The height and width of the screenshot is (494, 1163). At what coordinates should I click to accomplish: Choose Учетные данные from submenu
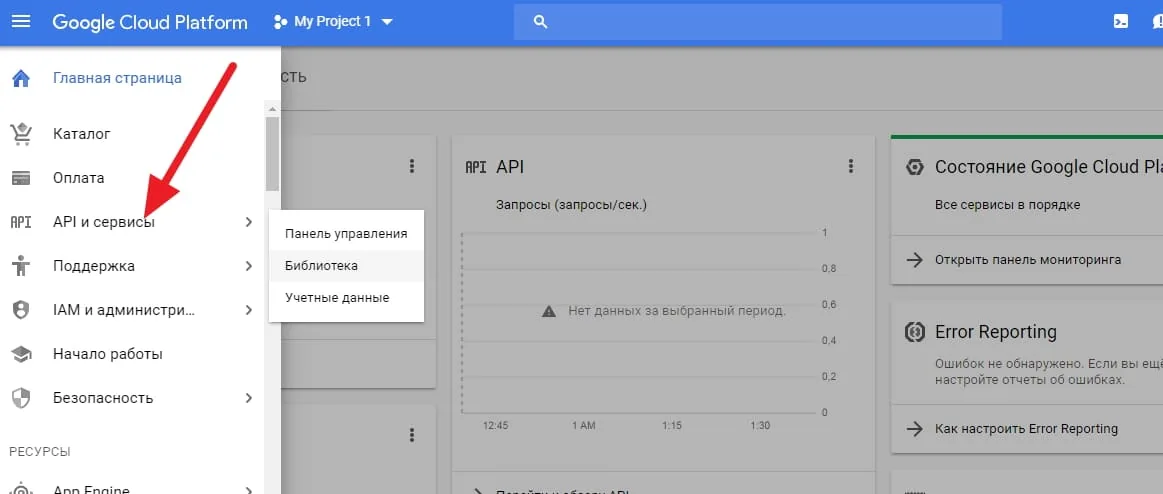coord(346,297)
